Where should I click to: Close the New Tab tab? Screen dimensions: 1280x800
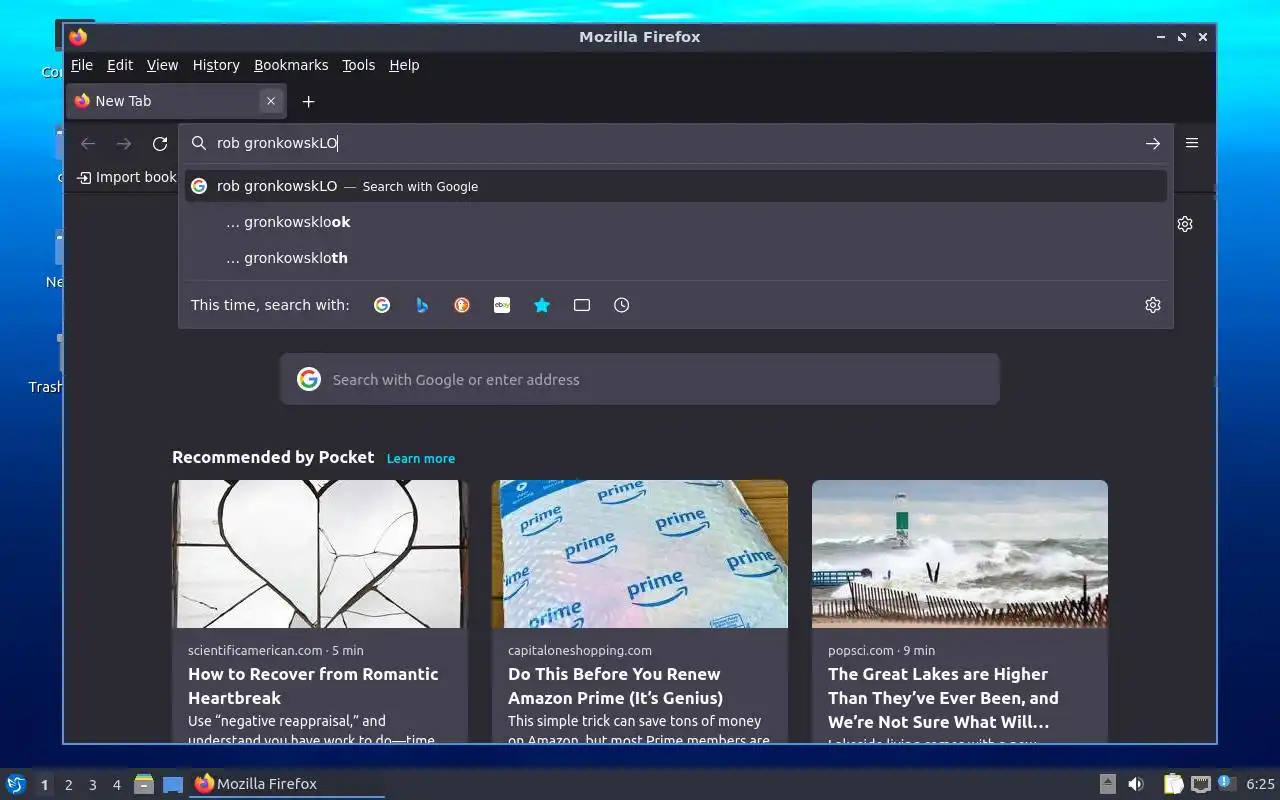(x=270, y=101)
